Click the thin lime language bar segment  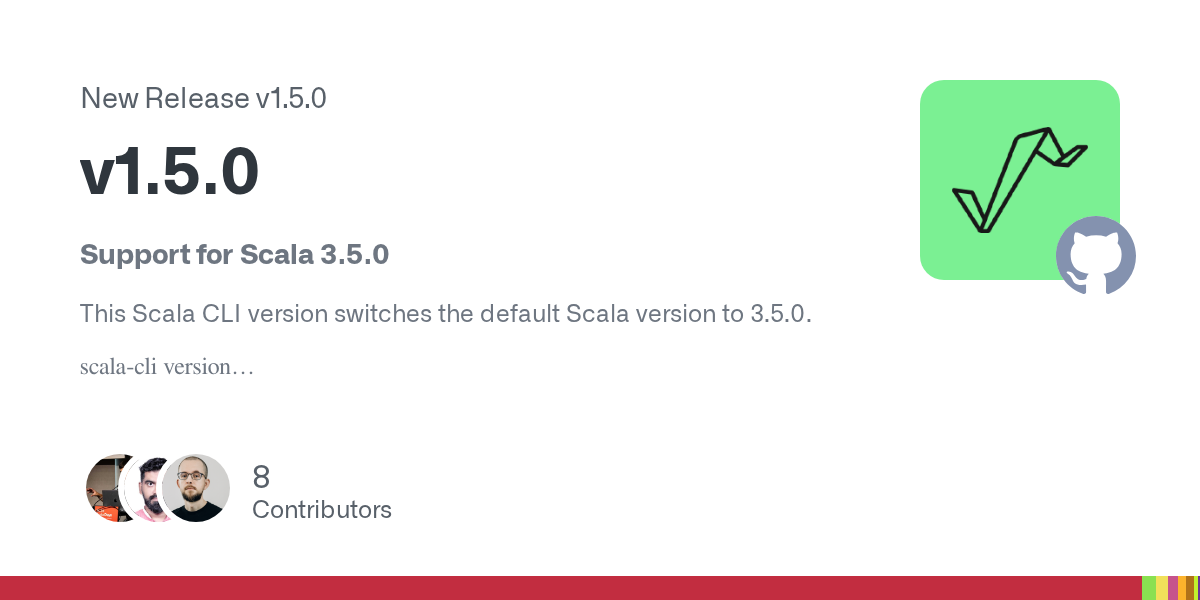pyautogui.click(x=1195, y=588)
